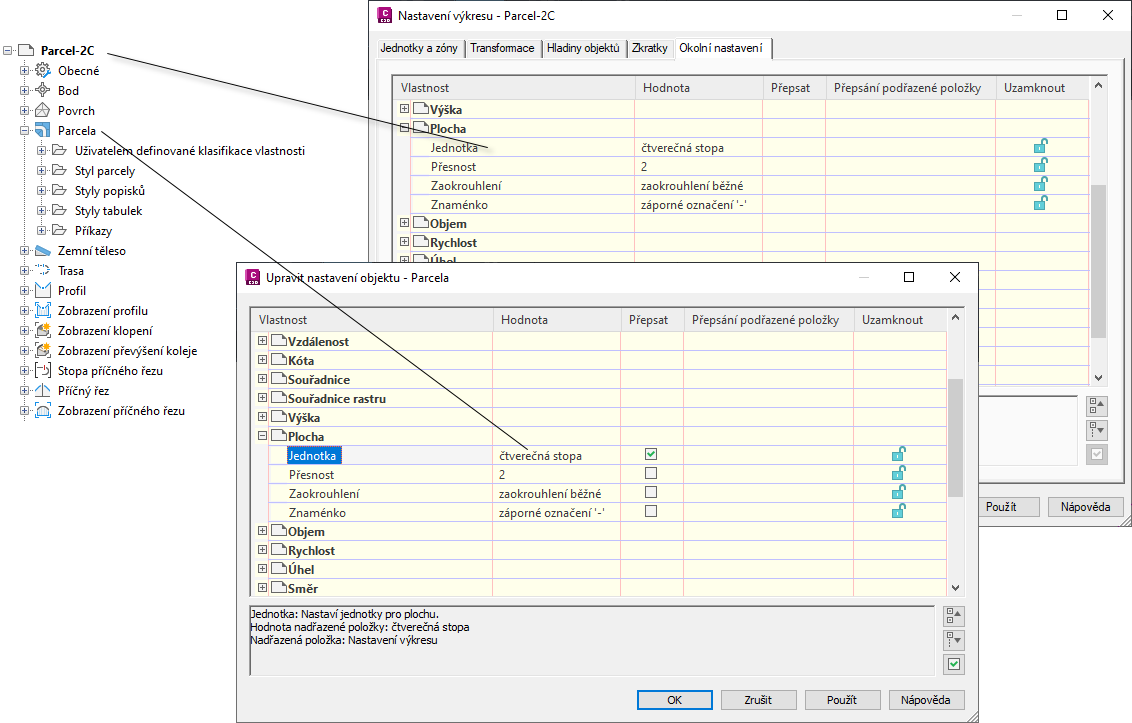Image resolution: width=1132 pixels, height=723 pixels.
Task: Click lock icon for Zaokrouhlení in Parcela dialog
Action: [898, 492]
